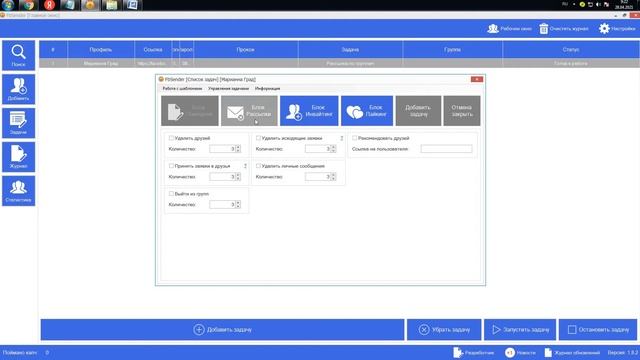
Task: Increase Количество under Удалить личные сообщения
Action: [x=333, y=175]
